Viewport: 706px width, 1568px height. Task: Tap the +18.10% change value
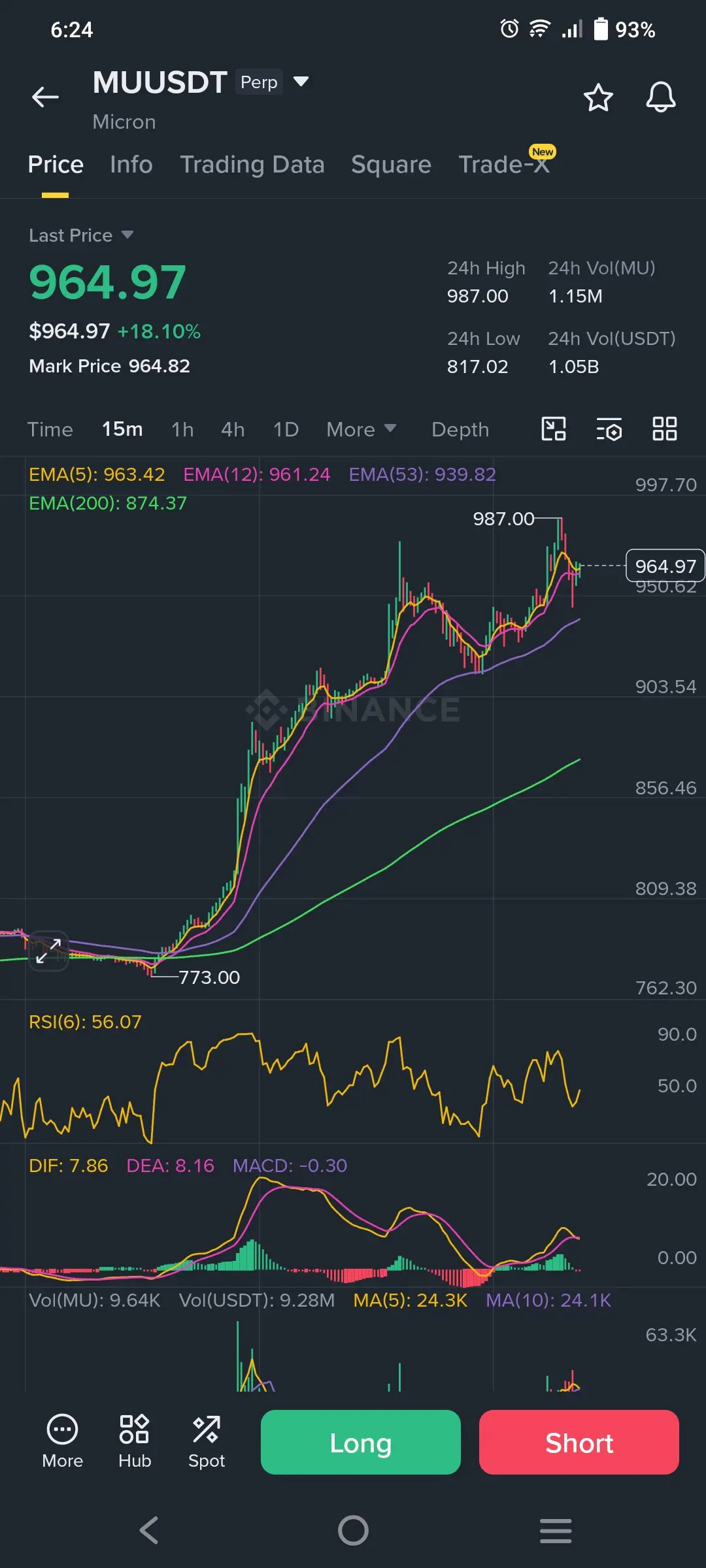(x=159, y=331)
